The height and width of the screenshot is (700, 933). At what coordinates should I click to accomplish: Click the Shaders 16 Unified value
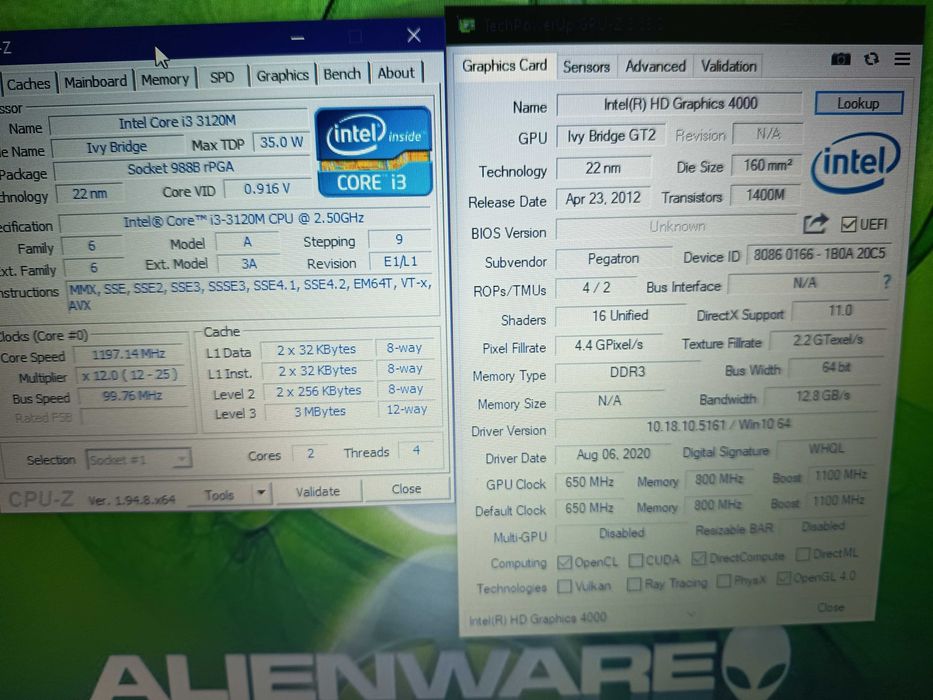[x=619, y=315]
